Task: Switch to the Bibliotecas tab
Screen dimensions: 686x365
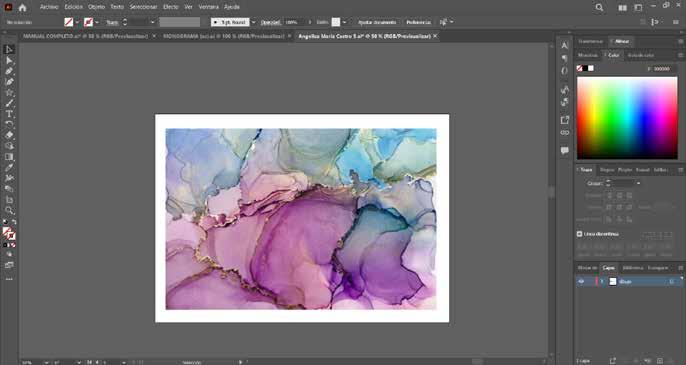Action: tap(633, 268)
